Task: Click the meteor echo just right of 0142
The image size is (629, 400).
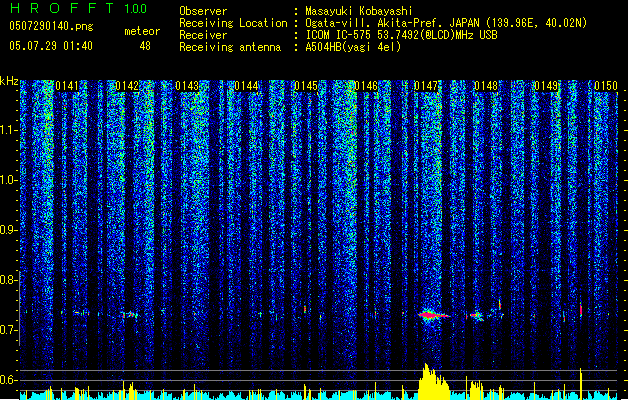Action: 131,315
